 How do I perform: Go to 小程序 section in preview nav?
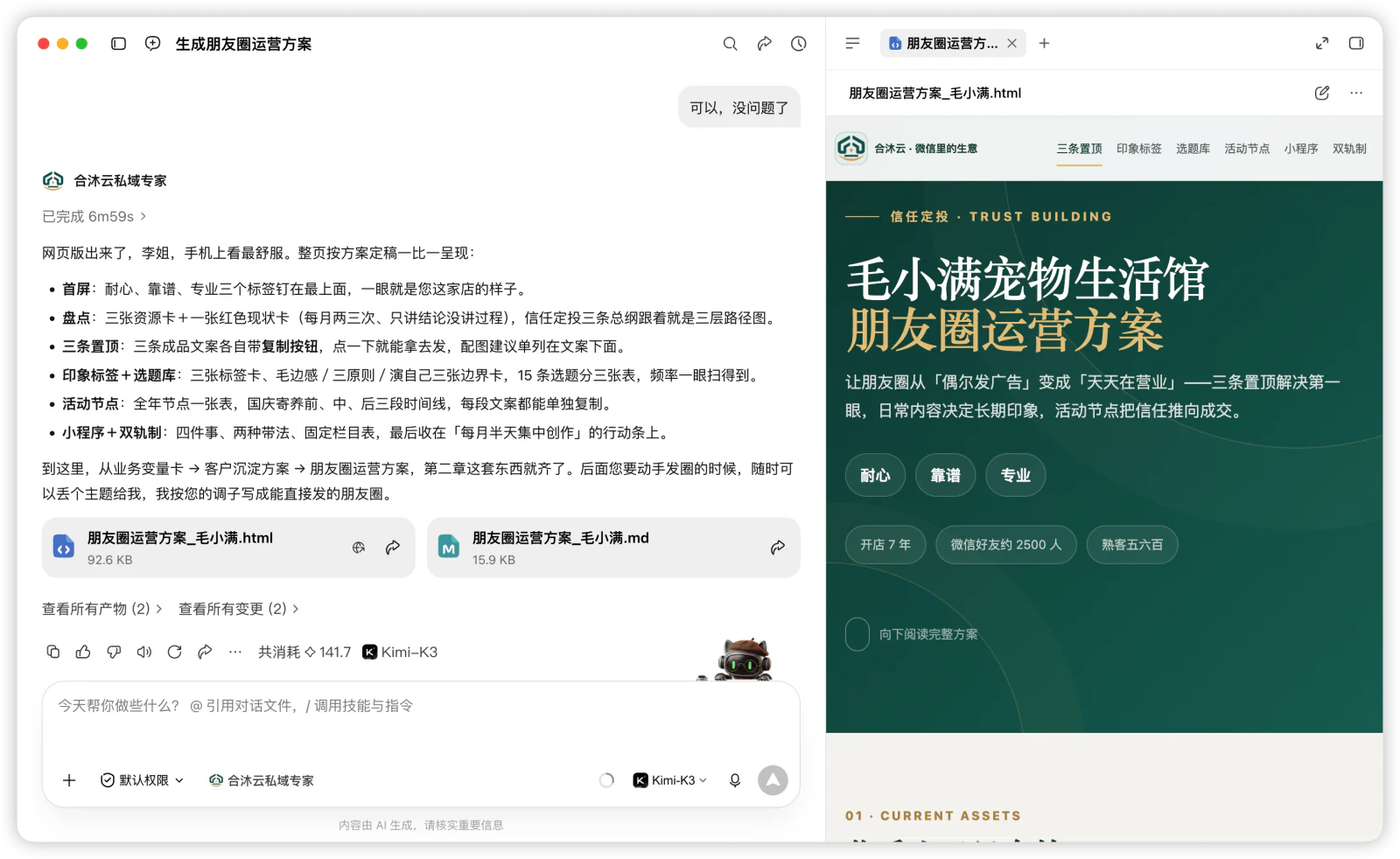tap(1301, 149)
